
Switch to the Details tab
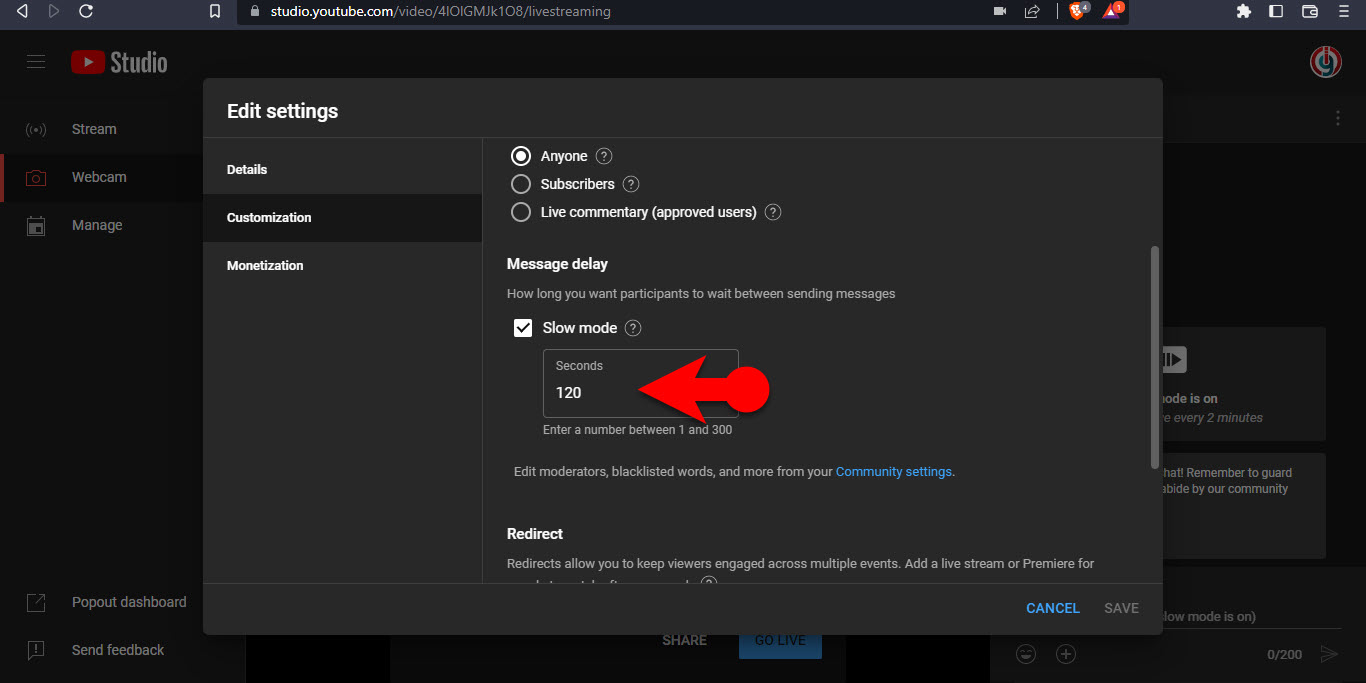click(x=247, y=170)
